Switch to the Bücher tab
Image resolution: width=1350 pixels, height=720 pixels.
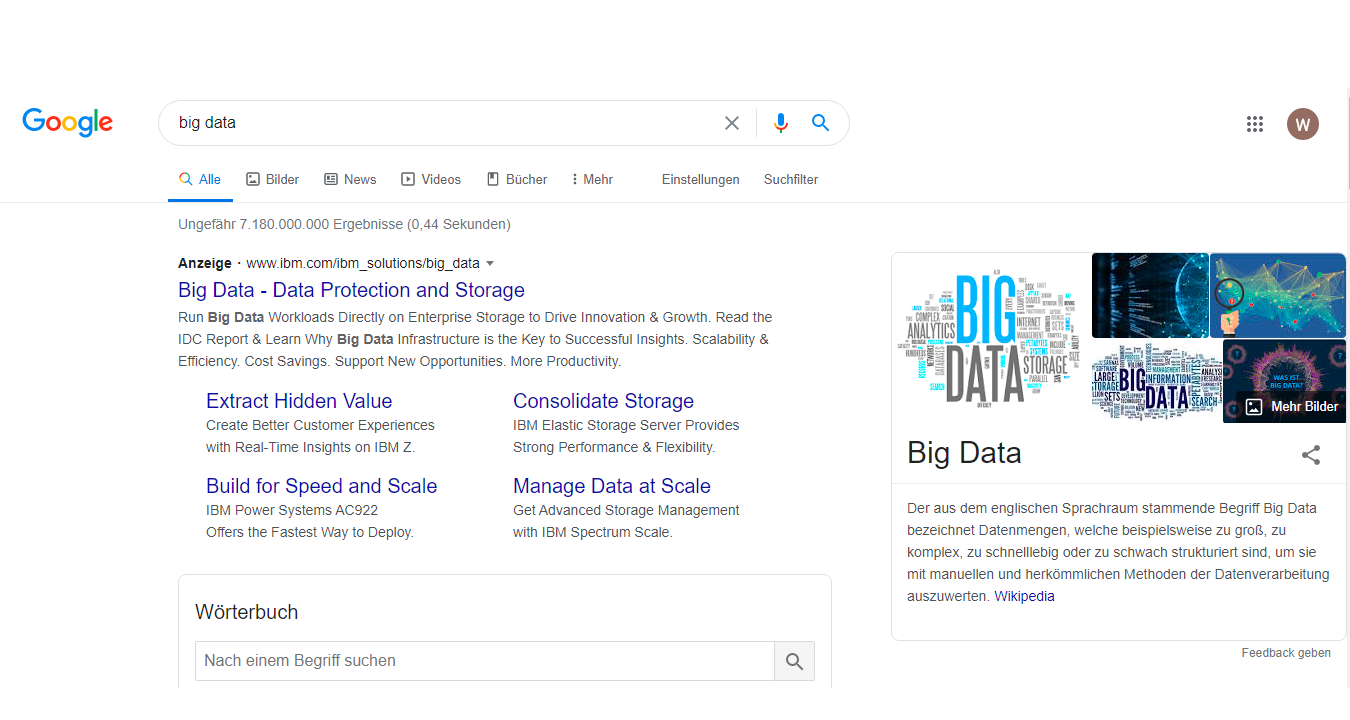coord(517,180)
